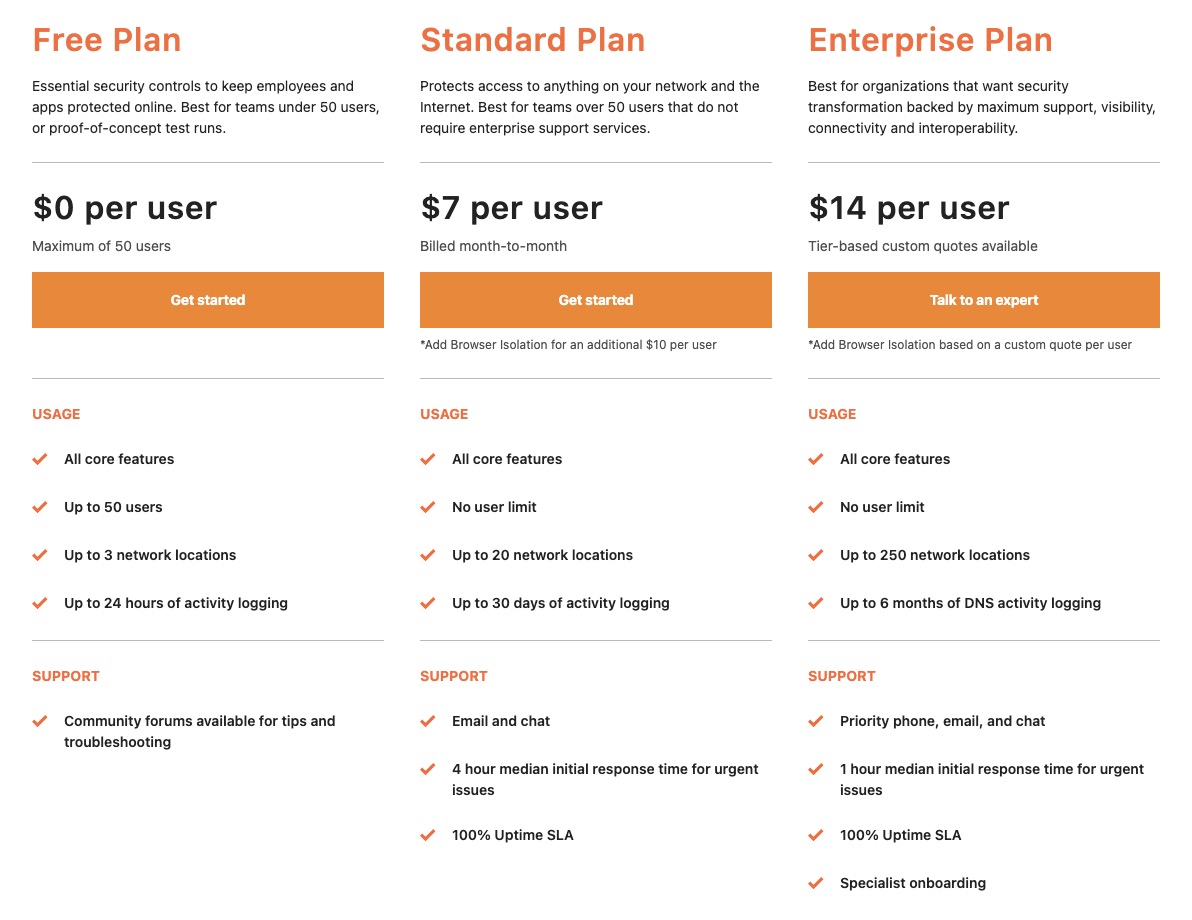Click checkmark beside Up to 50 users
1192x920 pixels.
tap(40, 507)
